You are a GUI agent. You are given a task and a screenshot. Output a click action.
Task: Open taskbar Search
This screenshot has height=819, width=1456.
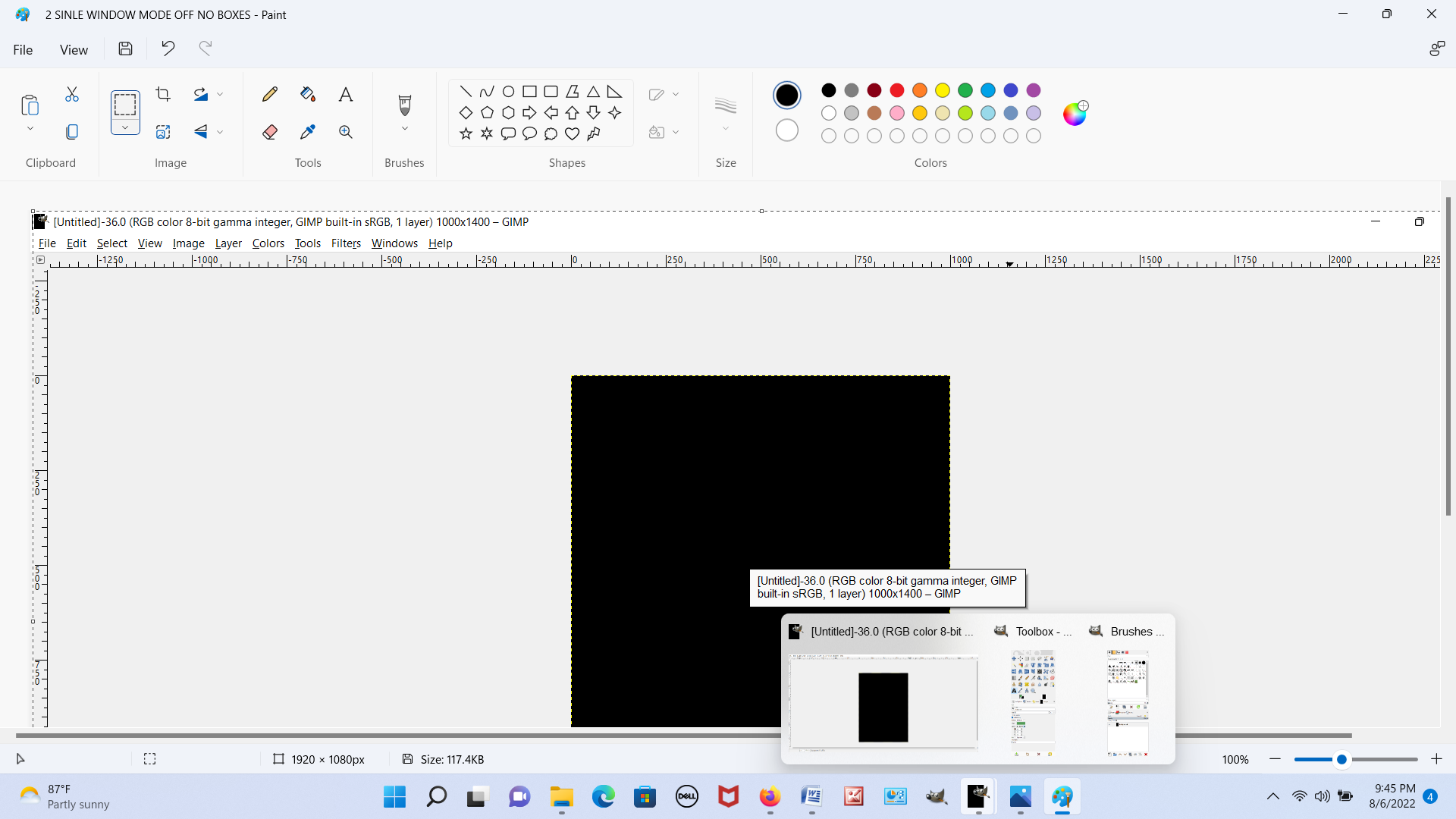click(x=436, y=796)
